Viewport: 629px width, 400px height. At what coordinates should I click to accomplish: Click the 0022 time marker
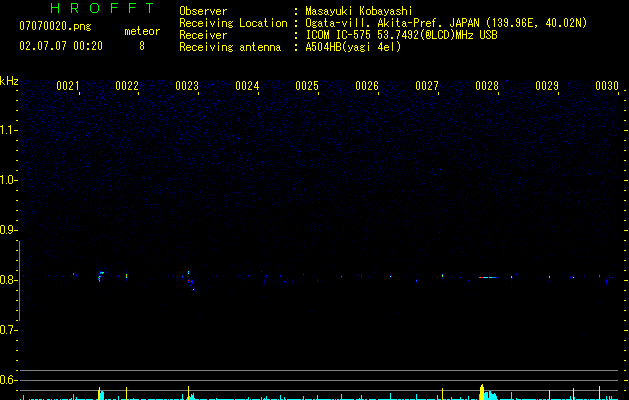coord(127,86)
